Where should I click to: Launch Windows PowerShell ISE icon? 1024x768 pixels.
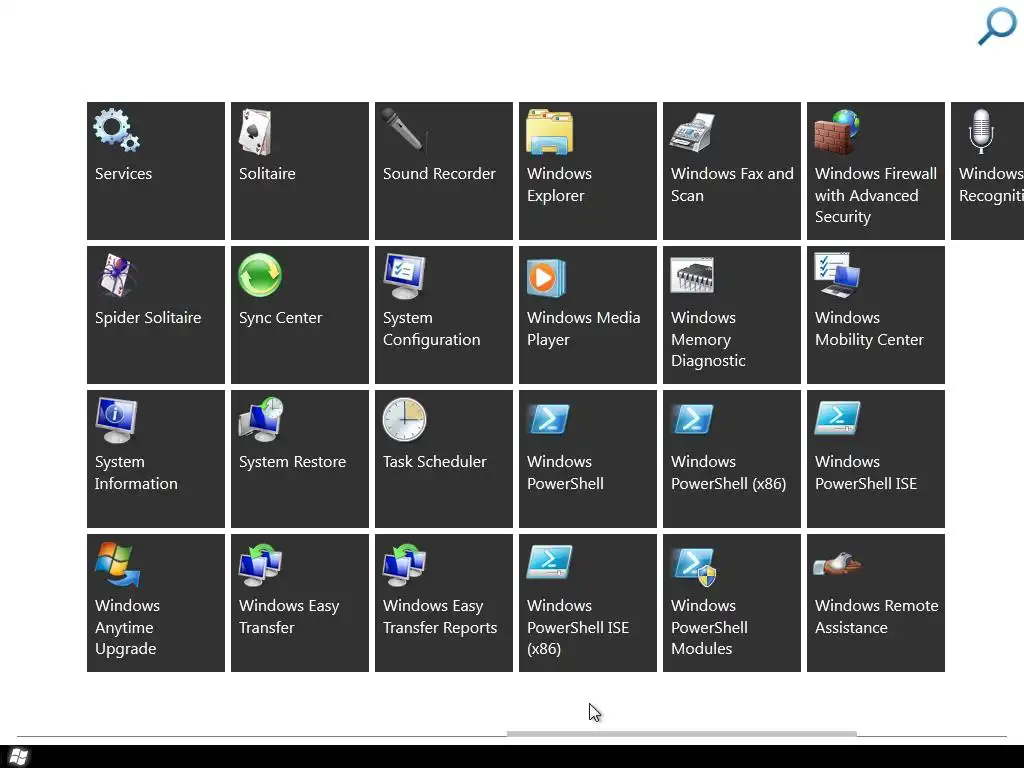point(837,419)
